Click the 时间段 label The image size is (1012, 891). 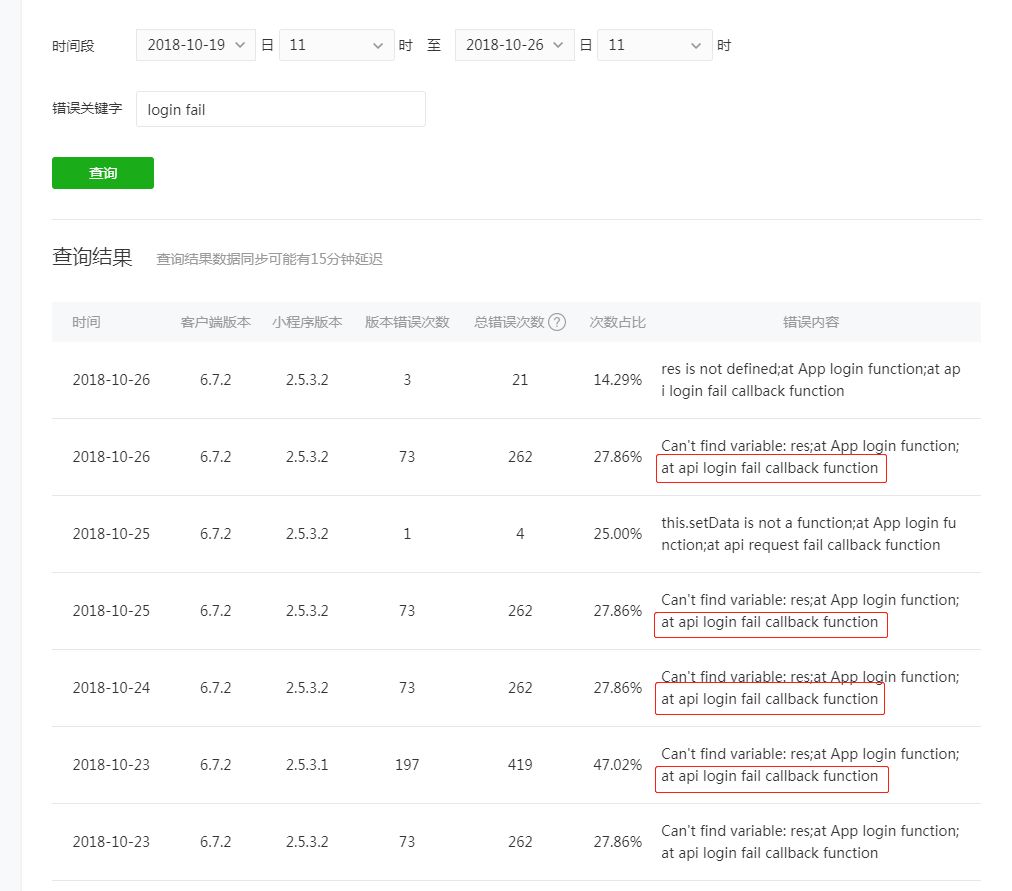click(74, 46)
